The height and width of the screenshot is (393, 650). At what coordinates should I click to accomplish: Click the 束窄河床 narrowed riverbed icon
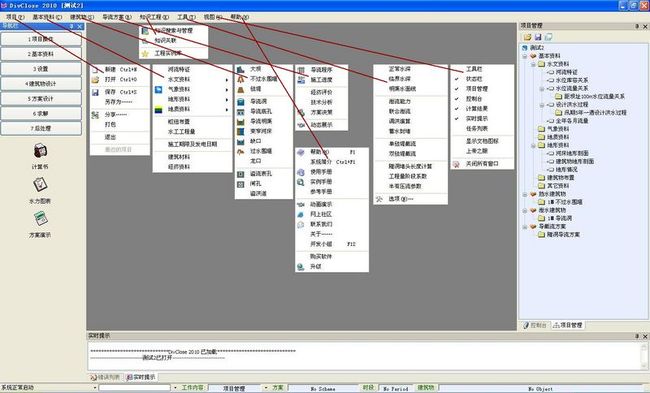[240, 131]
